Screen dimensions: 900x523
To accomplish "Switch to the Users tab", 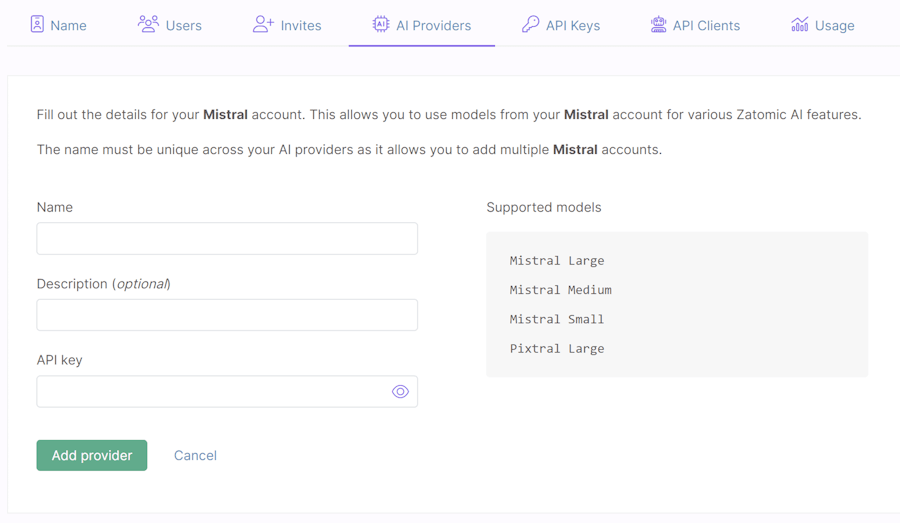I will (x=170, y=25).
